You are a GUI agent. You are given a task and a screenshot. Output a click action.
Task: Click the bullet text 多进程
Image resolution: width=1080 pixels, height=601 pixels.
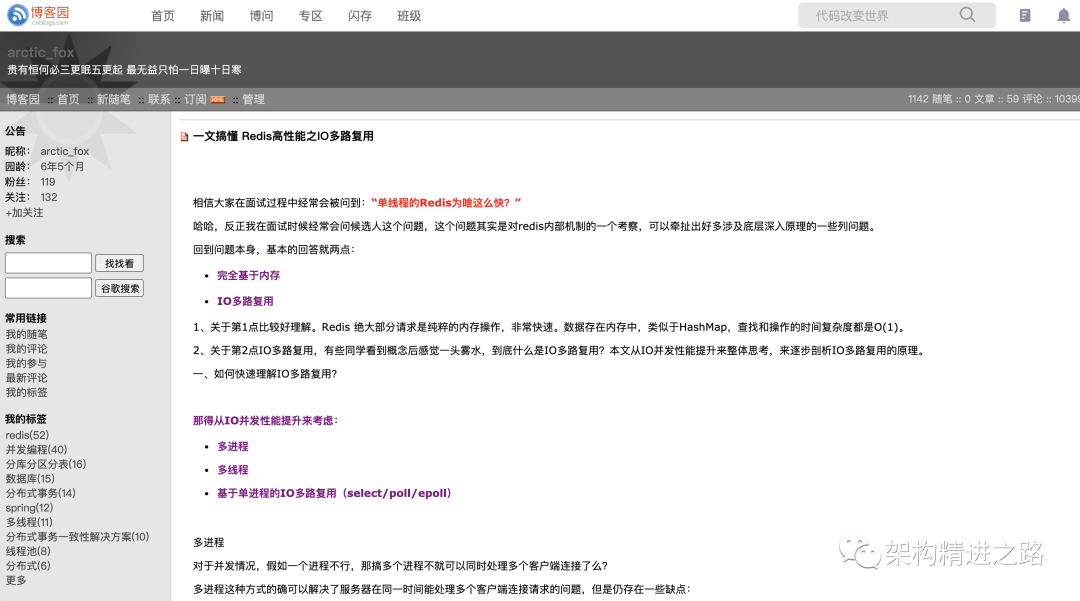(x=233, y=446)
